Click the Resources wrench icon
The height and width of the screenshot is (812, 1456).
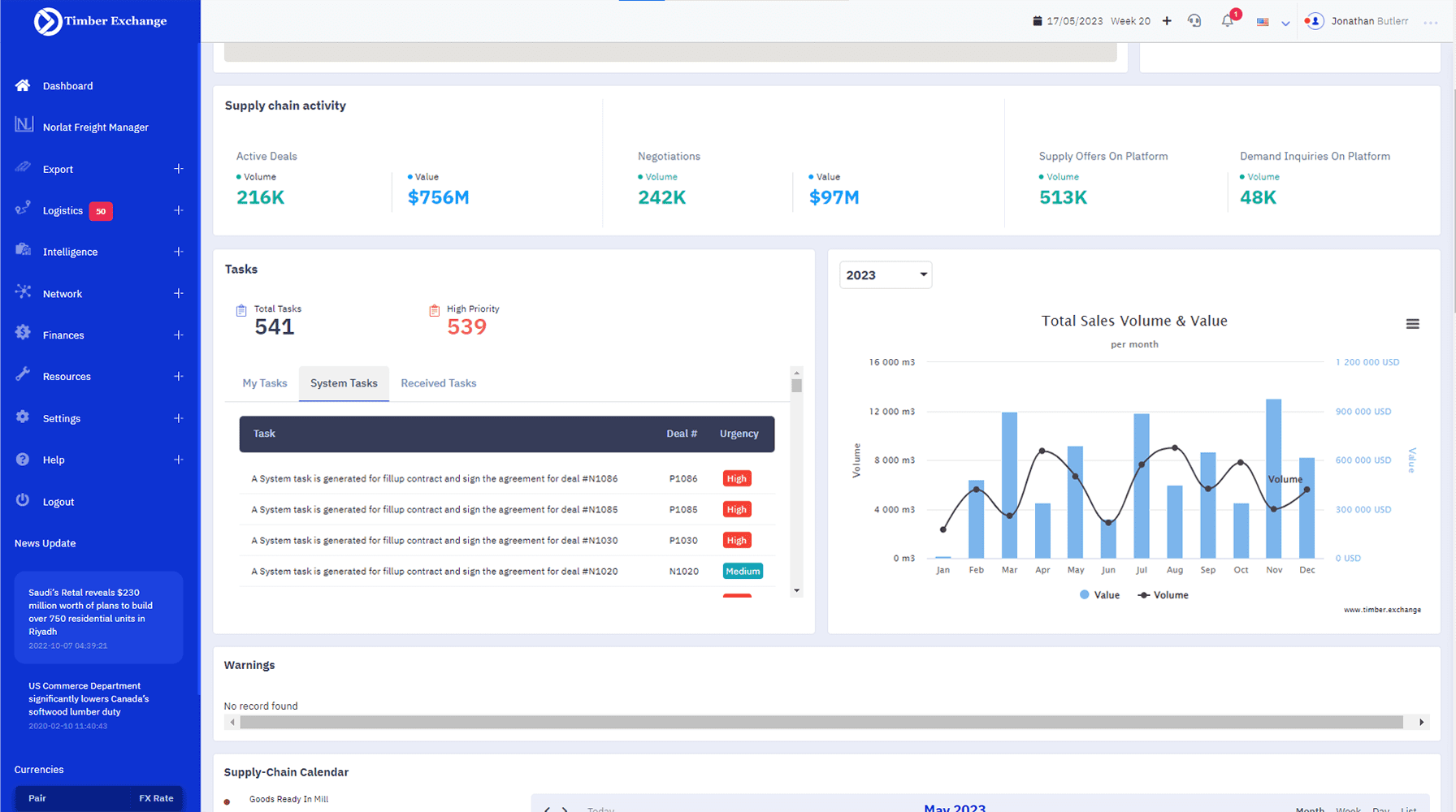tap(23, 374)
